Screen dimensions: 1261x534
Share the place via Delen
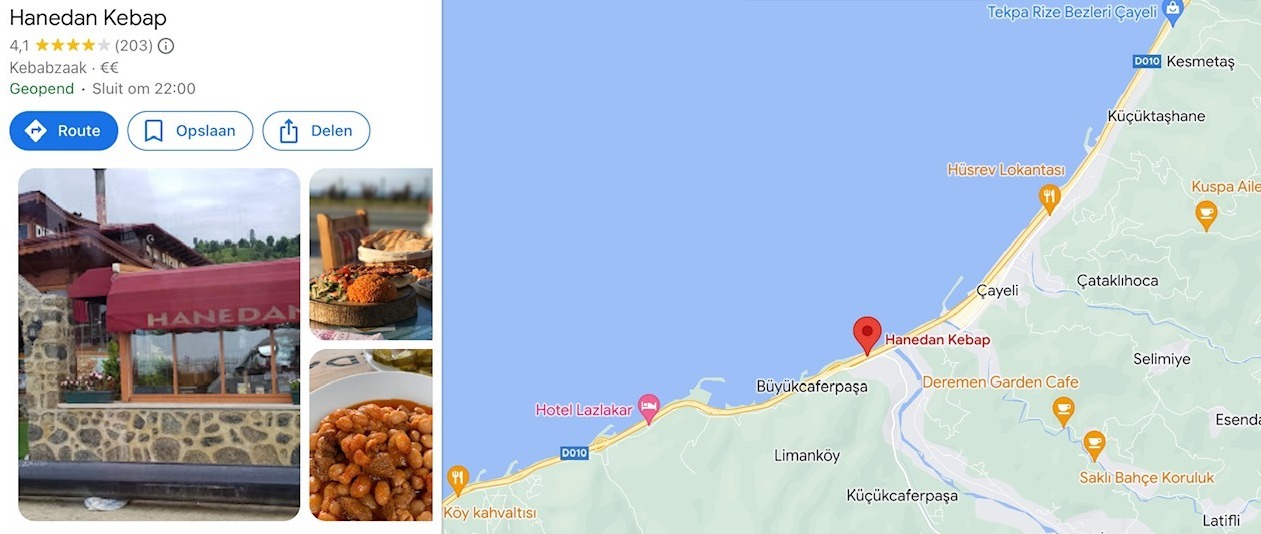point(316,131)
